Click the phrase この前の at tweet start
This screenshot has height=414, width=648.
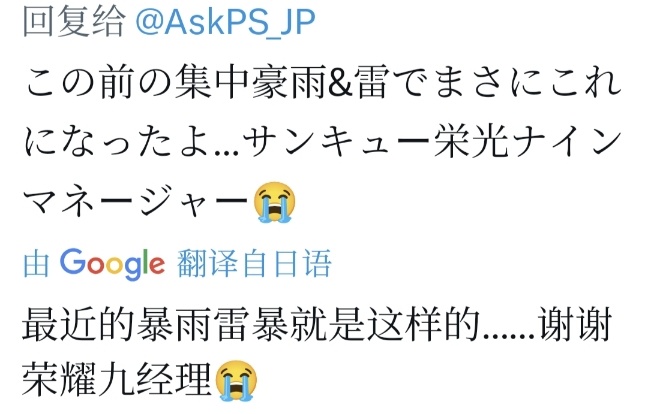pyautogui.click(x=99, y=84)
